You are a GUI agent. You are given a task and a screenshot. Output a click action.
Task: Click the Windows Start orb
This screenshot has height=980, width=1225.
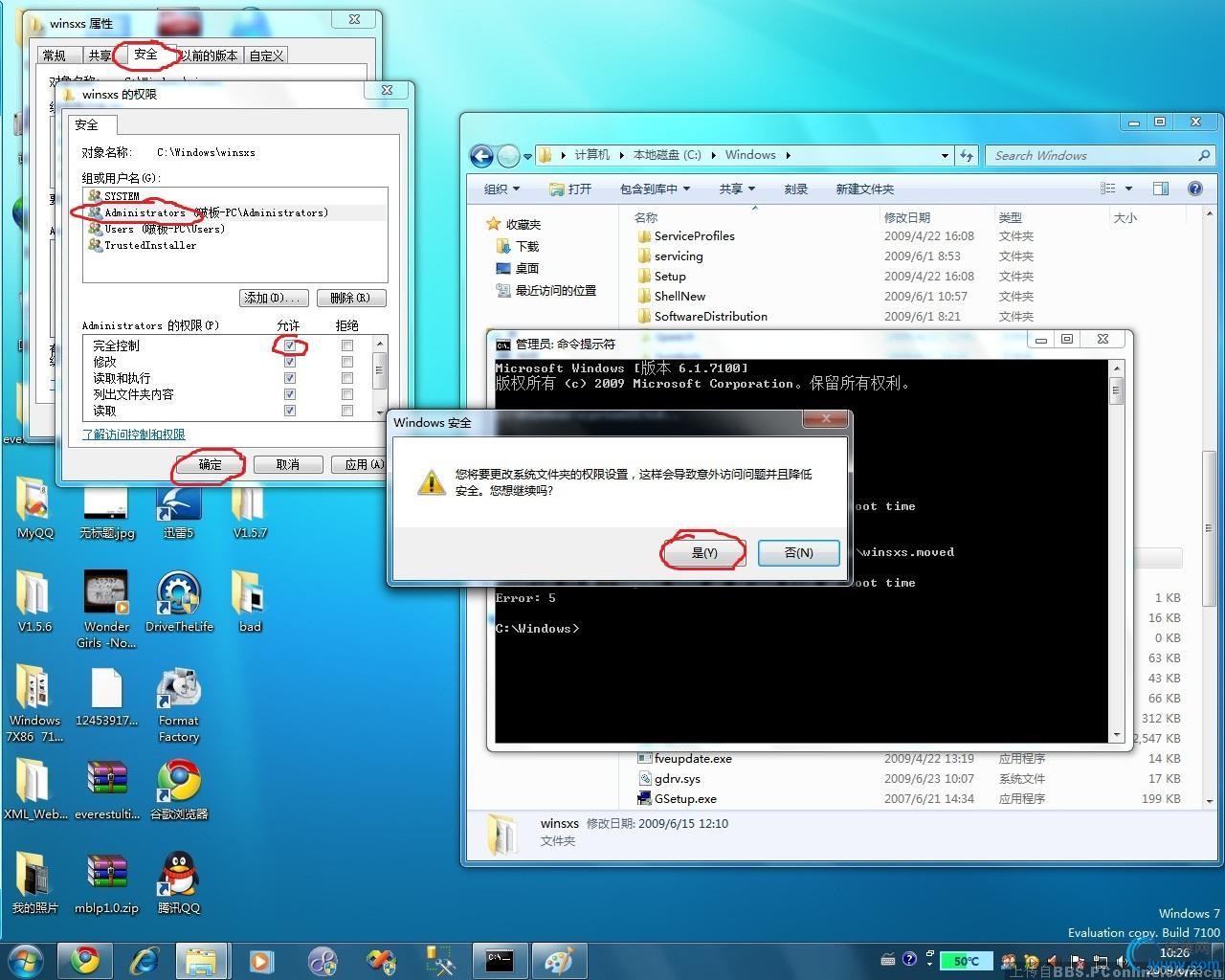pos(25,960)
